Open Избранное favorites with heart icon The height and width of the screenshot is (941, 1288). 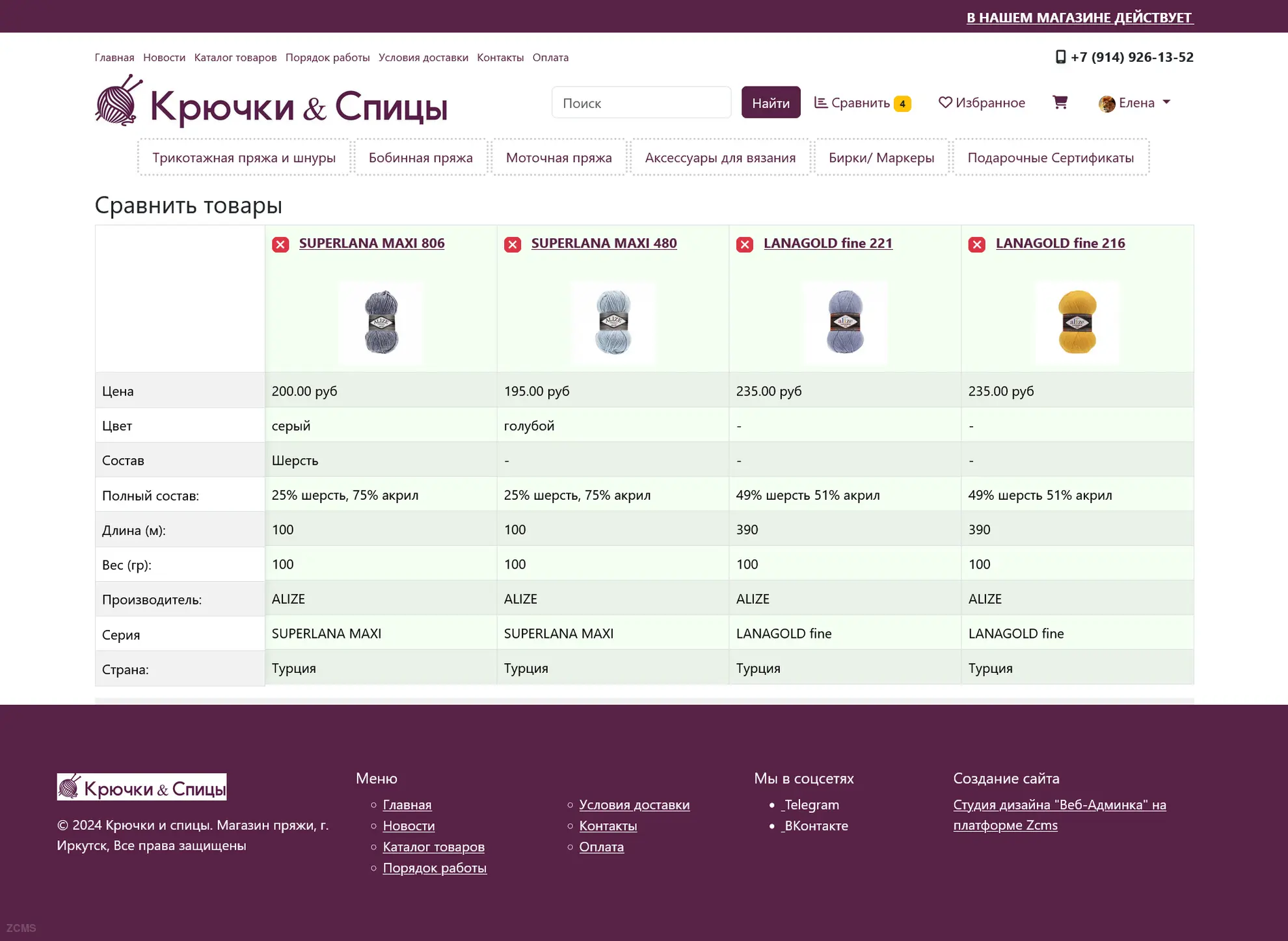(x=982, y=103)
